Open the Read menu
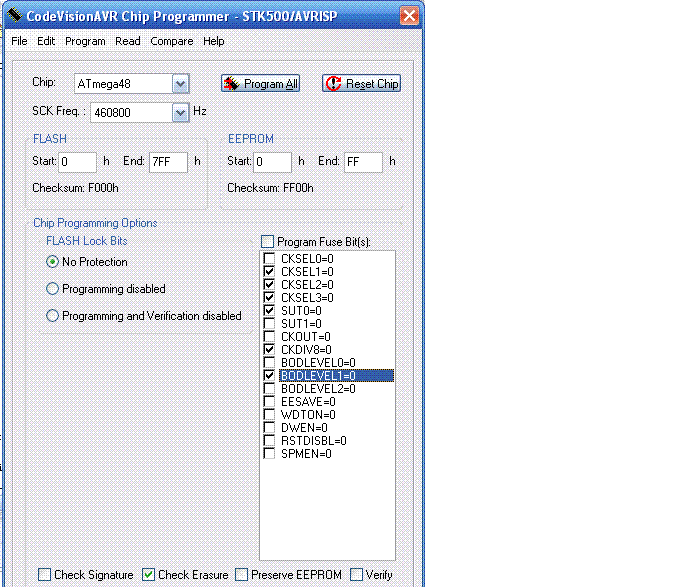 tap(128, 41)
